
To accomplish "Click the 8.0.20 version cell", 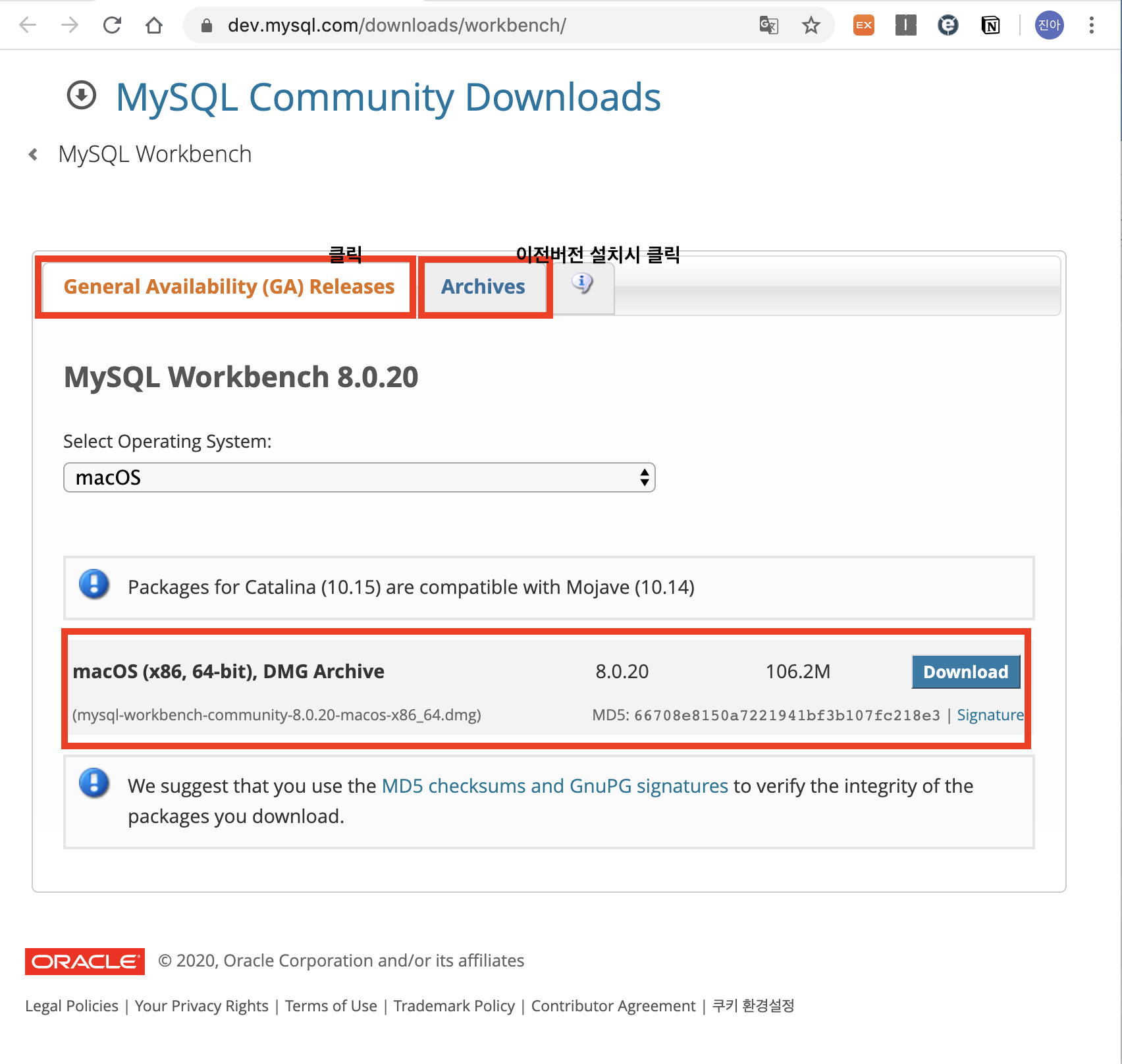I will 622,672.
